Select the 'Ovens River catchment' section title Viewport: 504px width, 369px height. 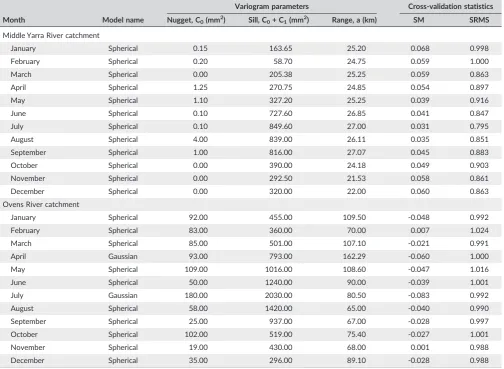[41, 204]
